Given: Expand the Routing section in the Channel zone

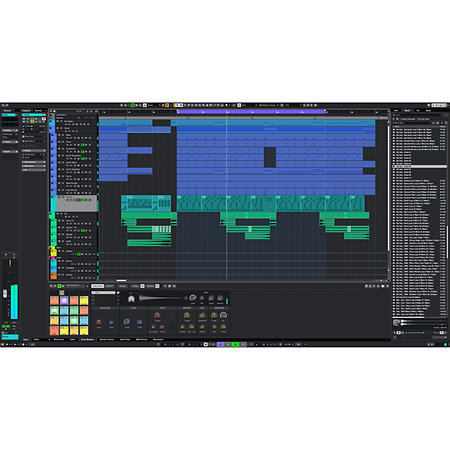Looking at the screenshot, I should pos(10,130).
